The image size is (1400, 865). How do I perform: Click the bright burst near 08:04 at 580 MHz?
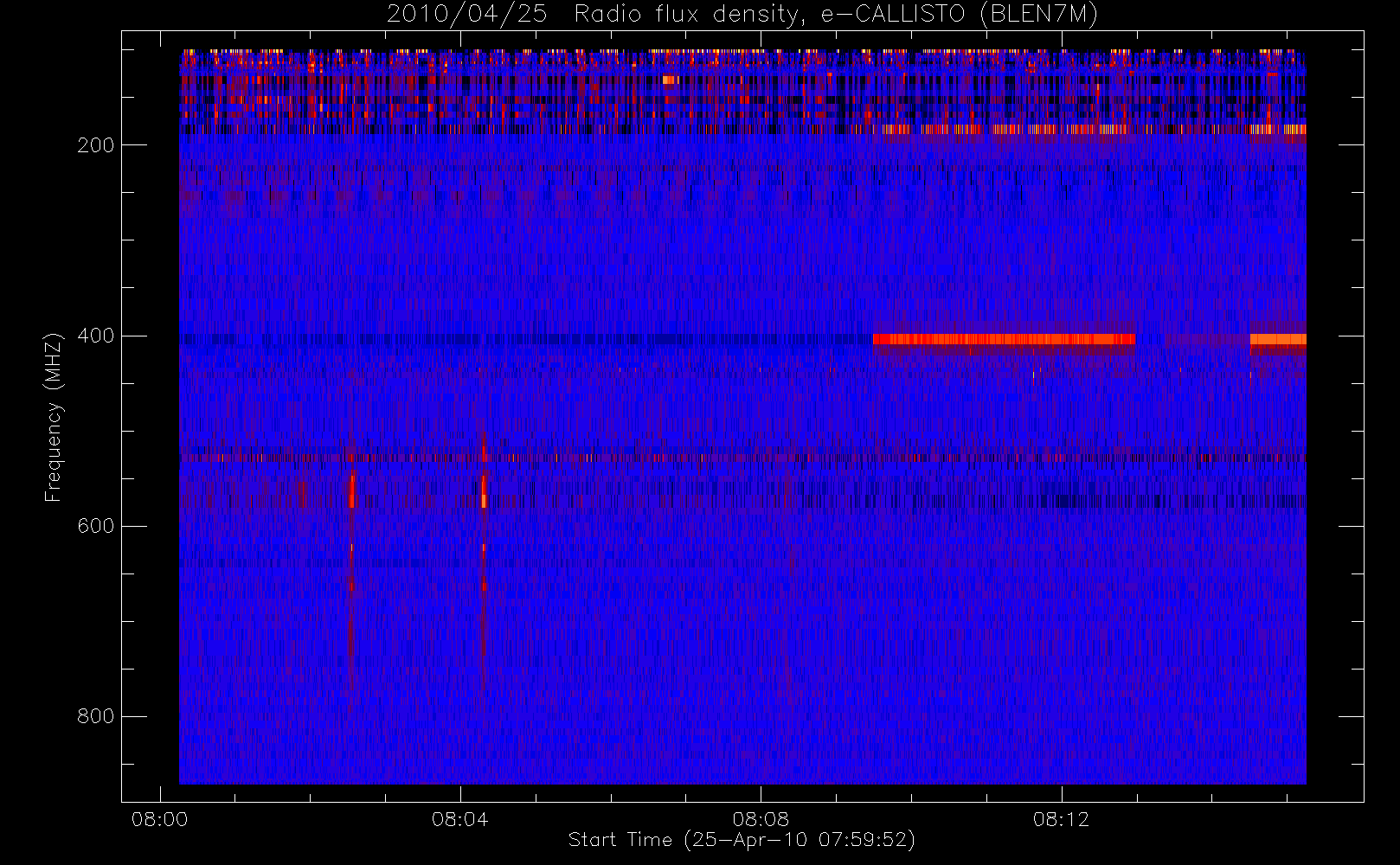click(484, 493)
